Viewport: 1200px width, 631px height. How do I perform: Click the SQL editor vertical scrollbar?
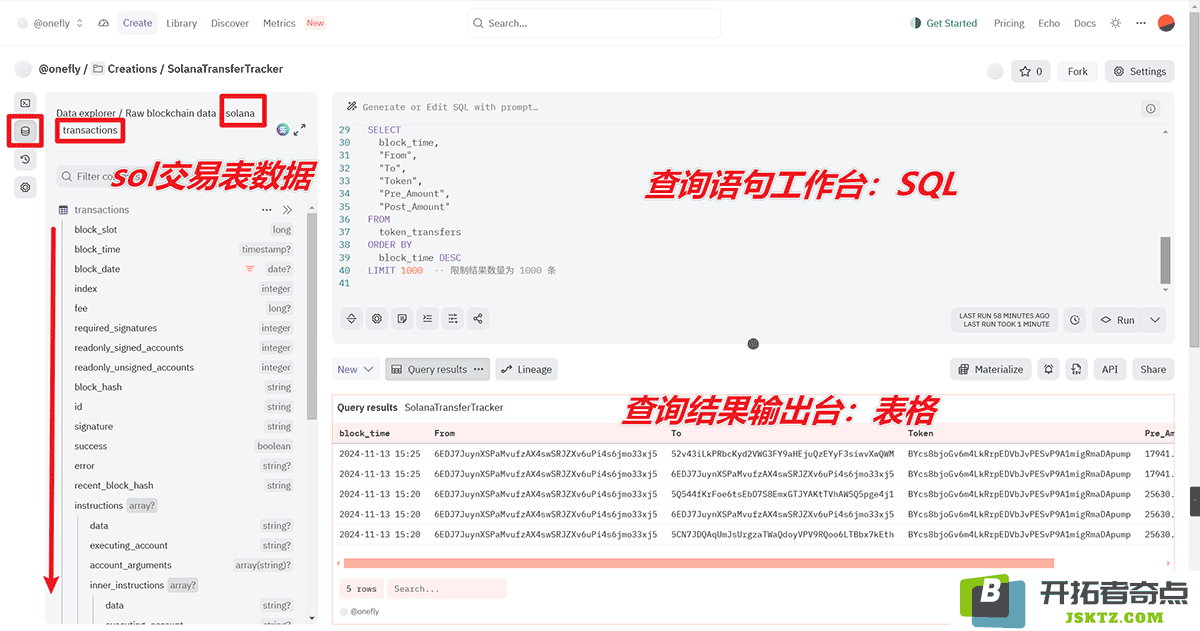pyautogui.click(x=1165, y=262)
